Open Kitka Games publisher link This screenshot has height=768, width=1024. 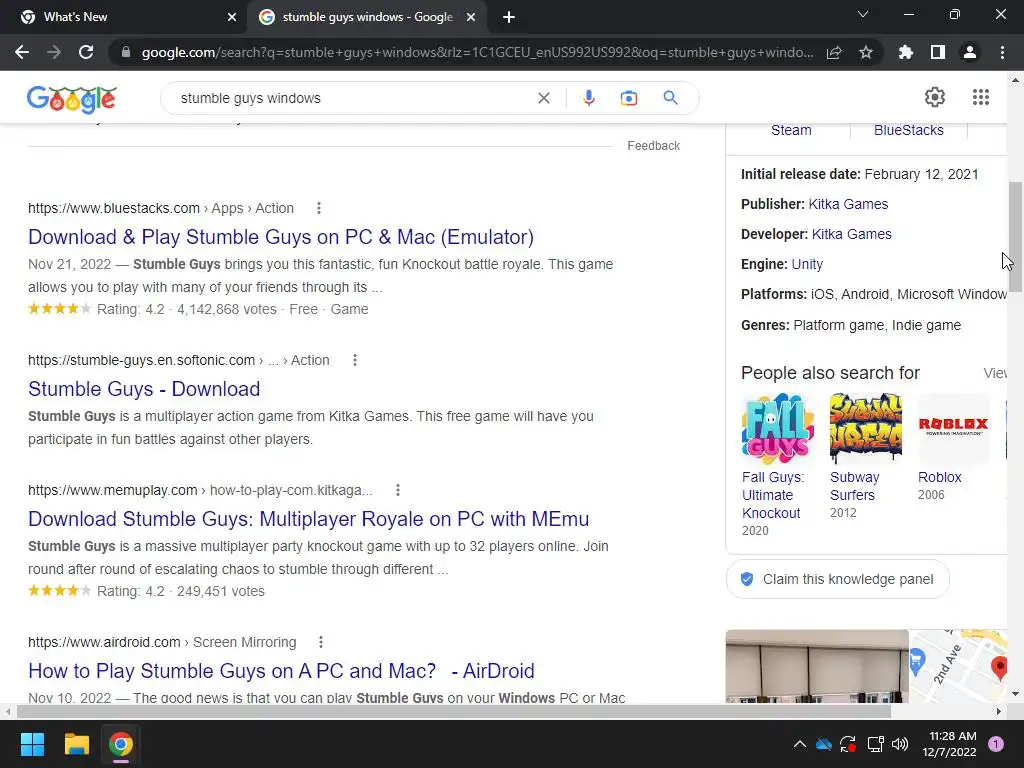848,204
